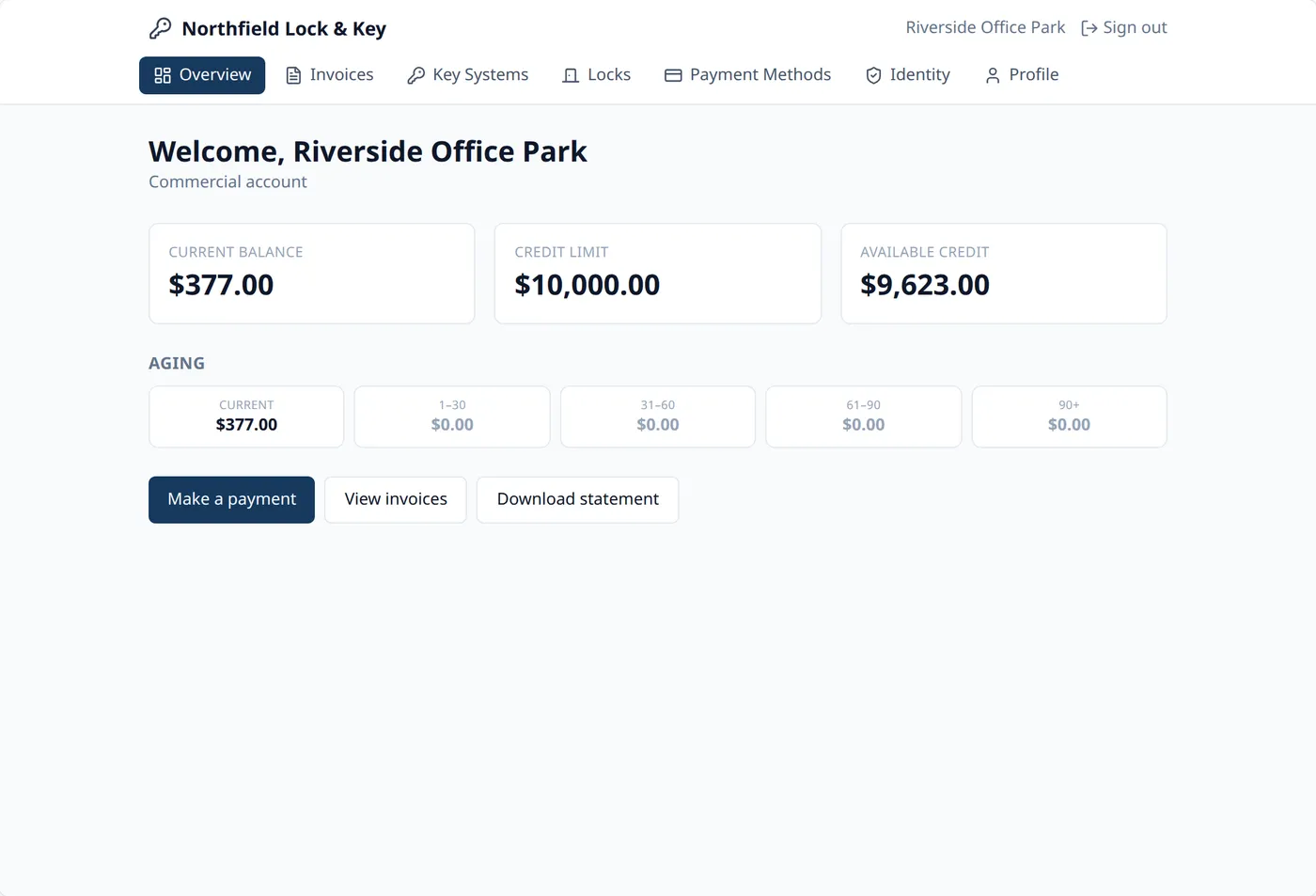The width and height of the screenshot is (1316, 896).
Task: Open the Identity tab
Action: pos(907,75)
